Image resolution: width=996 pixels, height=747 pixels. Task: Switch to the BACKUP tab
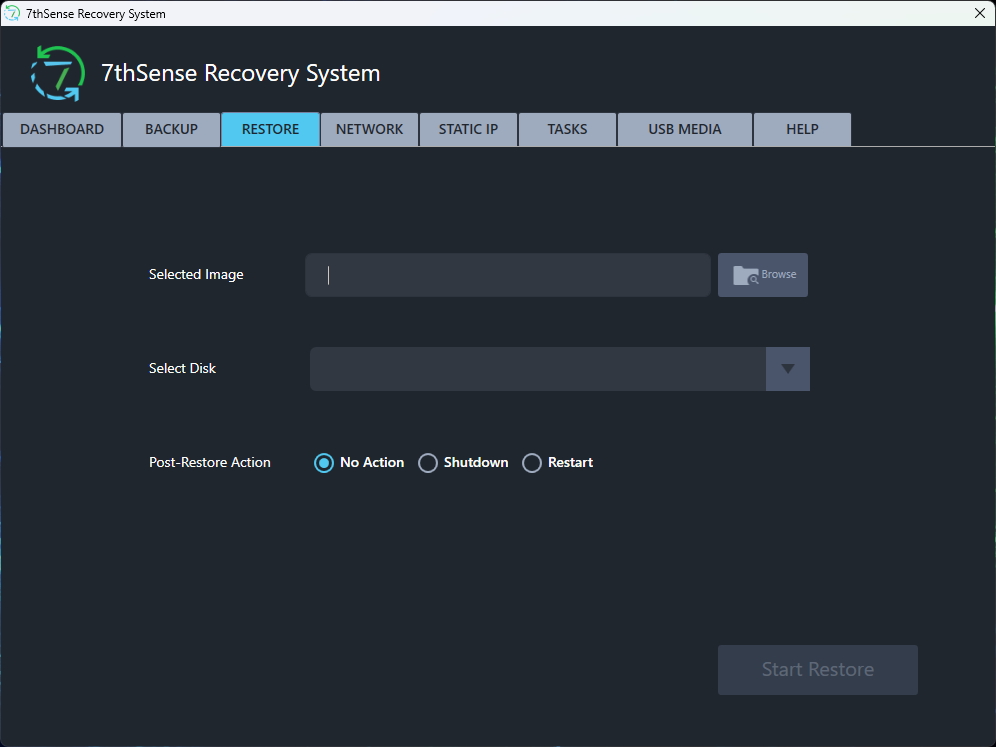coord(172,130)
